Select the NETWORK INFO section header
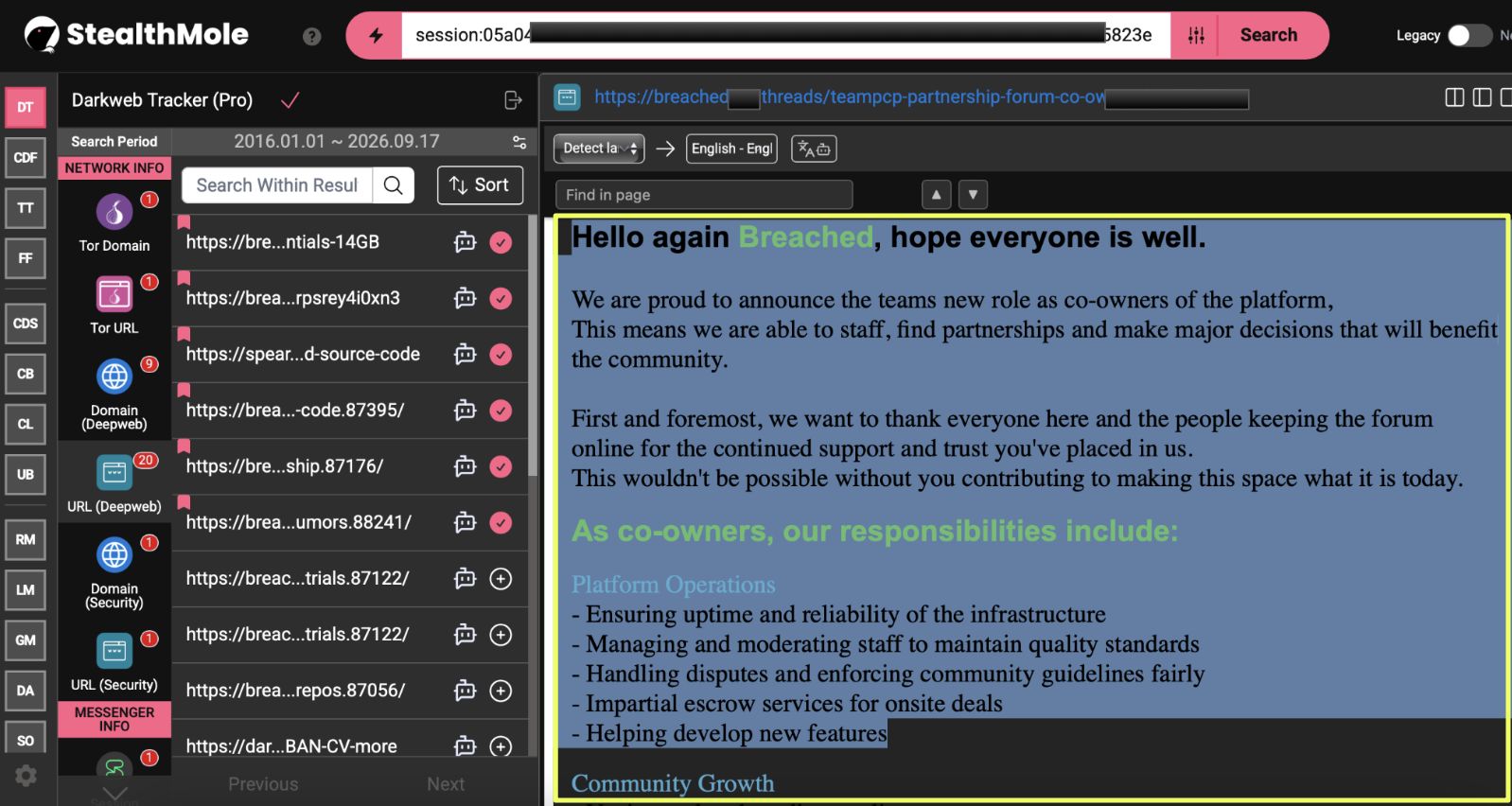 tap(114, 167)
